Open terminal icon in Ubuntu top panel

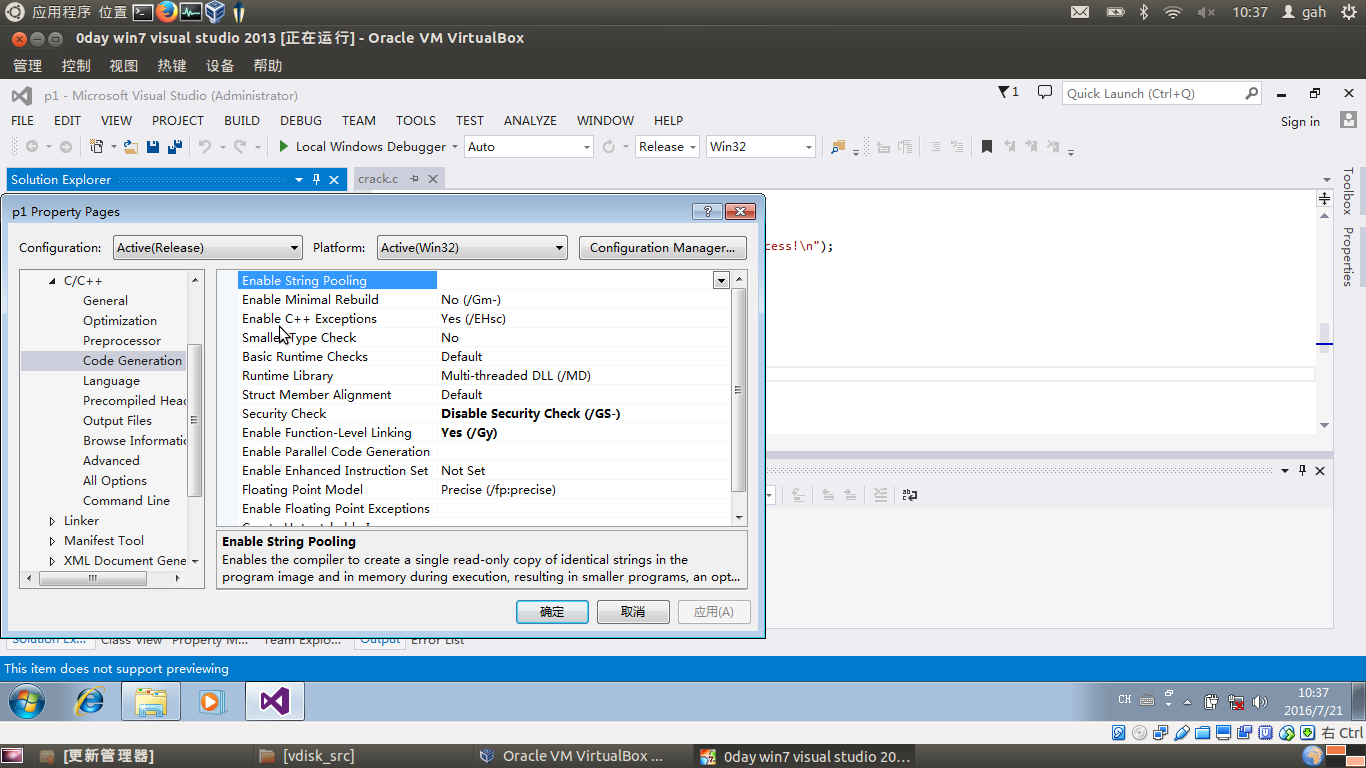[x=143, y=12]
